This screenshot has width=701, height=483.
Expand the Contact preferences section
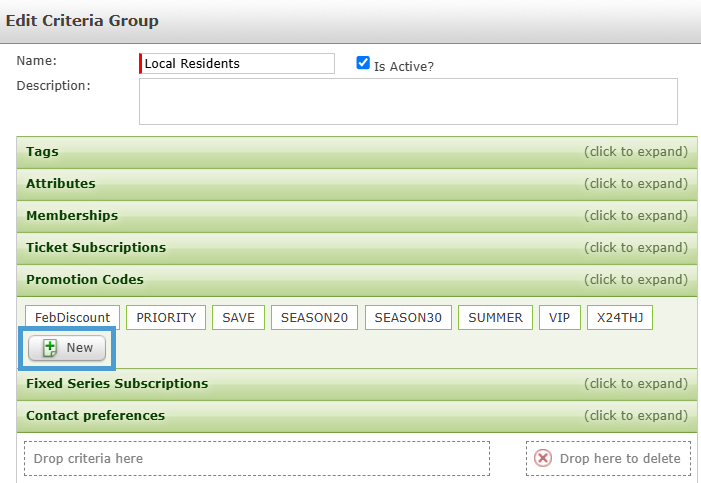[x=357, y=416]
